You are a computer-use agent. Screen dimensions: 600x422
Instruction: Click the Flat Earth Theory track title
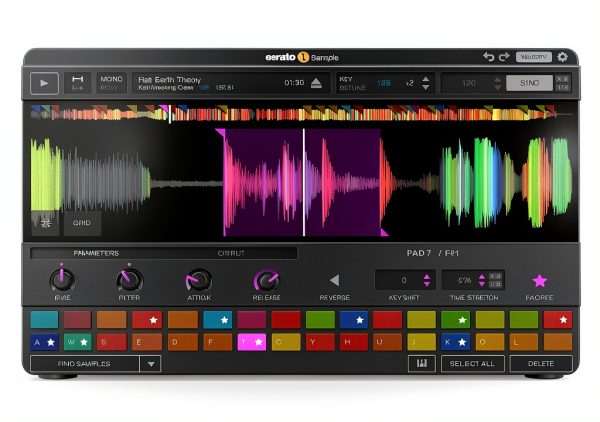click(x=170, y=80)
